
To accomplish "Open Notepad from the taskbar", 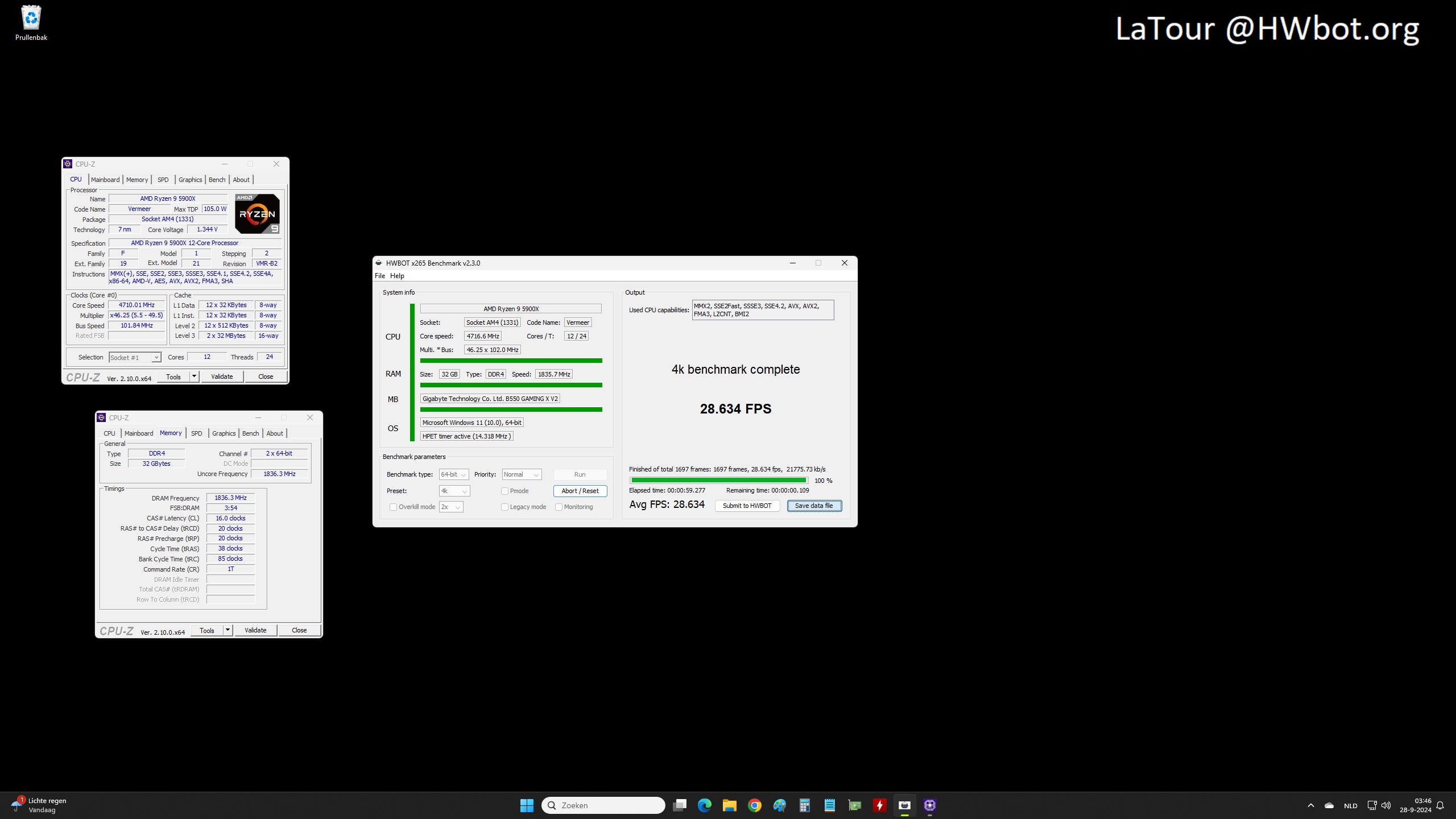I will coord(829,805).
